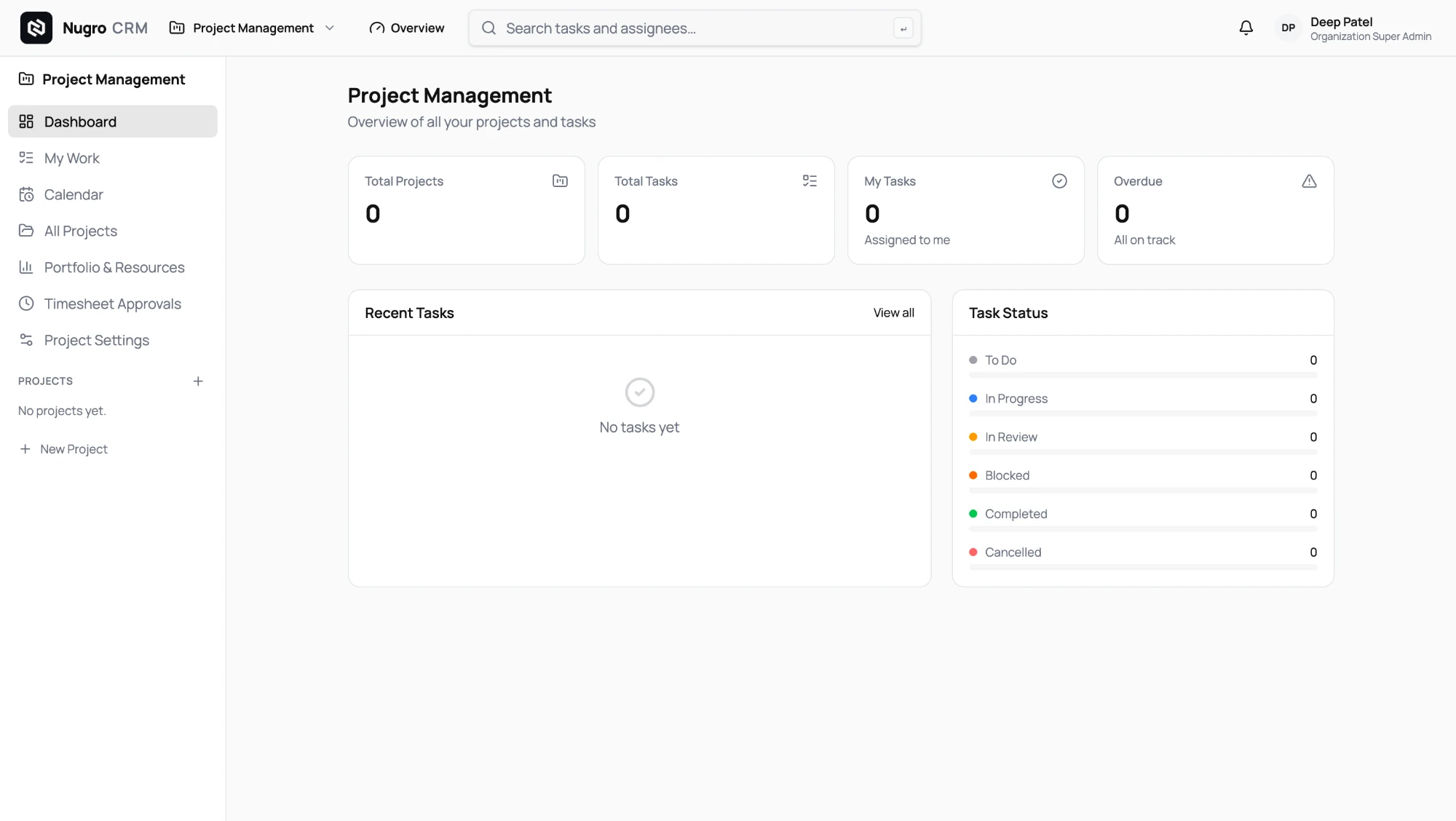Expand the Project Management module dropdown
Viewport: 1456px width, 821px height.
click(253, 28)
